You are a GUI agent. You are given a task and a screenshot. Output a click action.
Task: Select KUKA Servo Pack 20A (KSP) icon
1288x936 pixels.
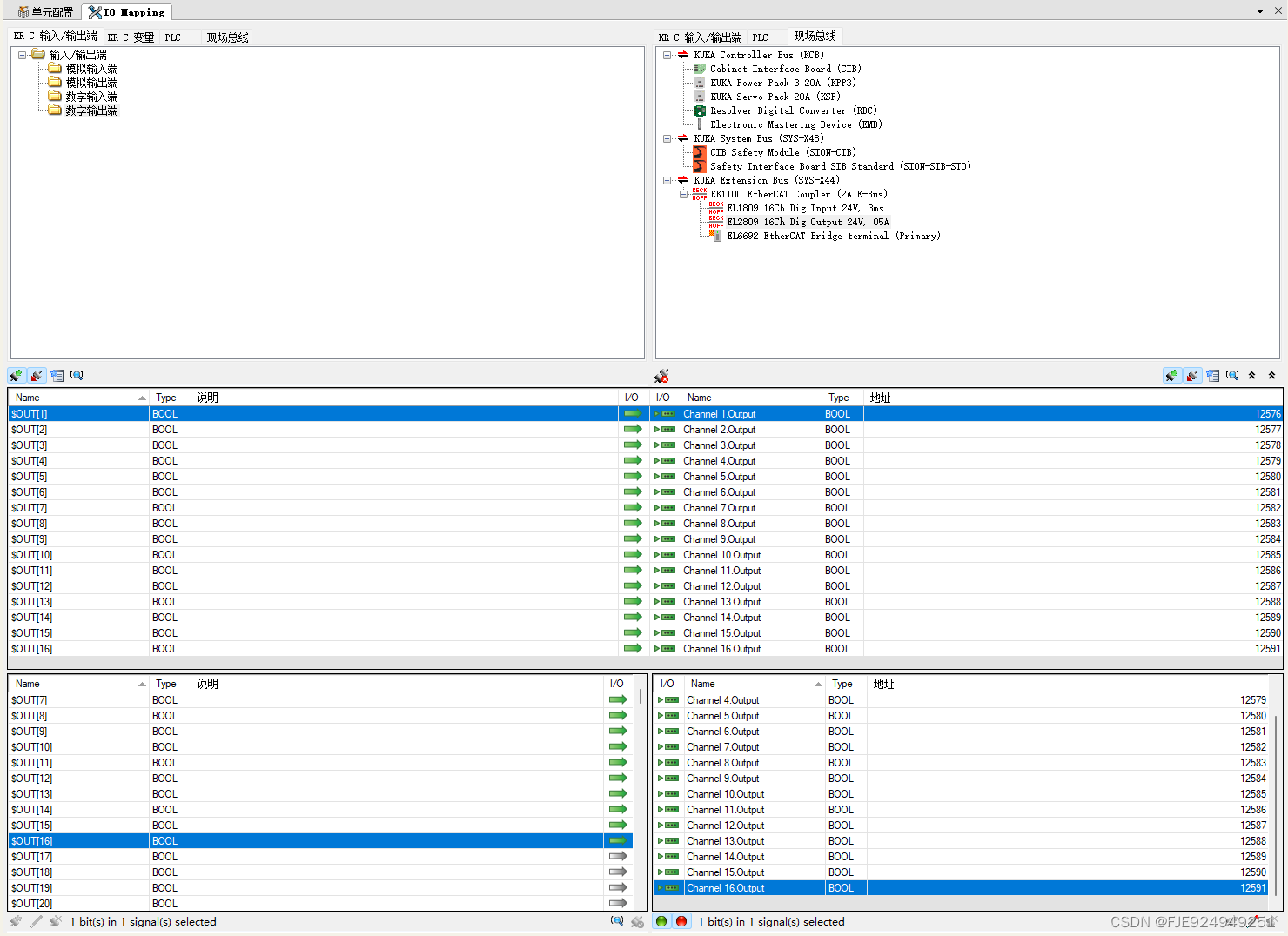point(700,97)
